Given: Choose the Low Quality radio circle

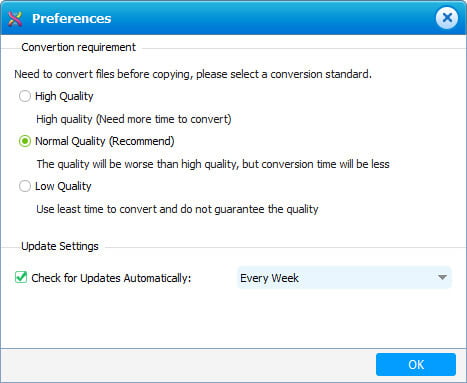Looking at the screenshot, I should coord(25,186).
